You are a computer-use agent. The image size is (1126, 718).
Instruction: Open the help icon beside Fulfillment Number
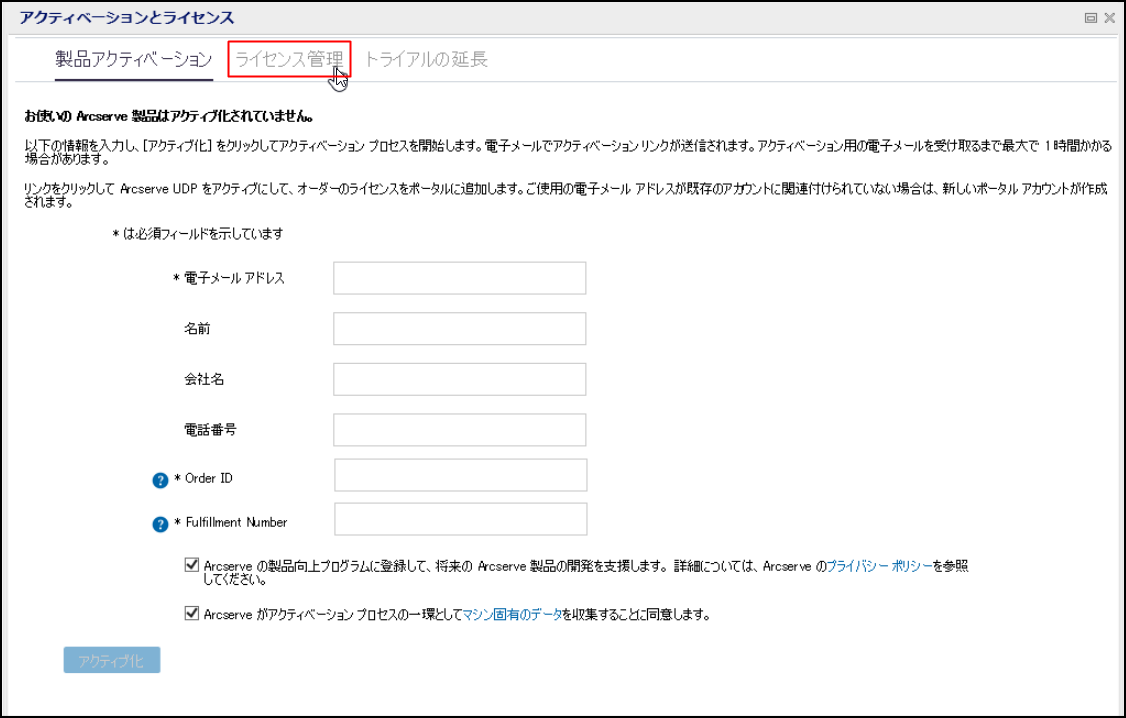tap(160, 525)
